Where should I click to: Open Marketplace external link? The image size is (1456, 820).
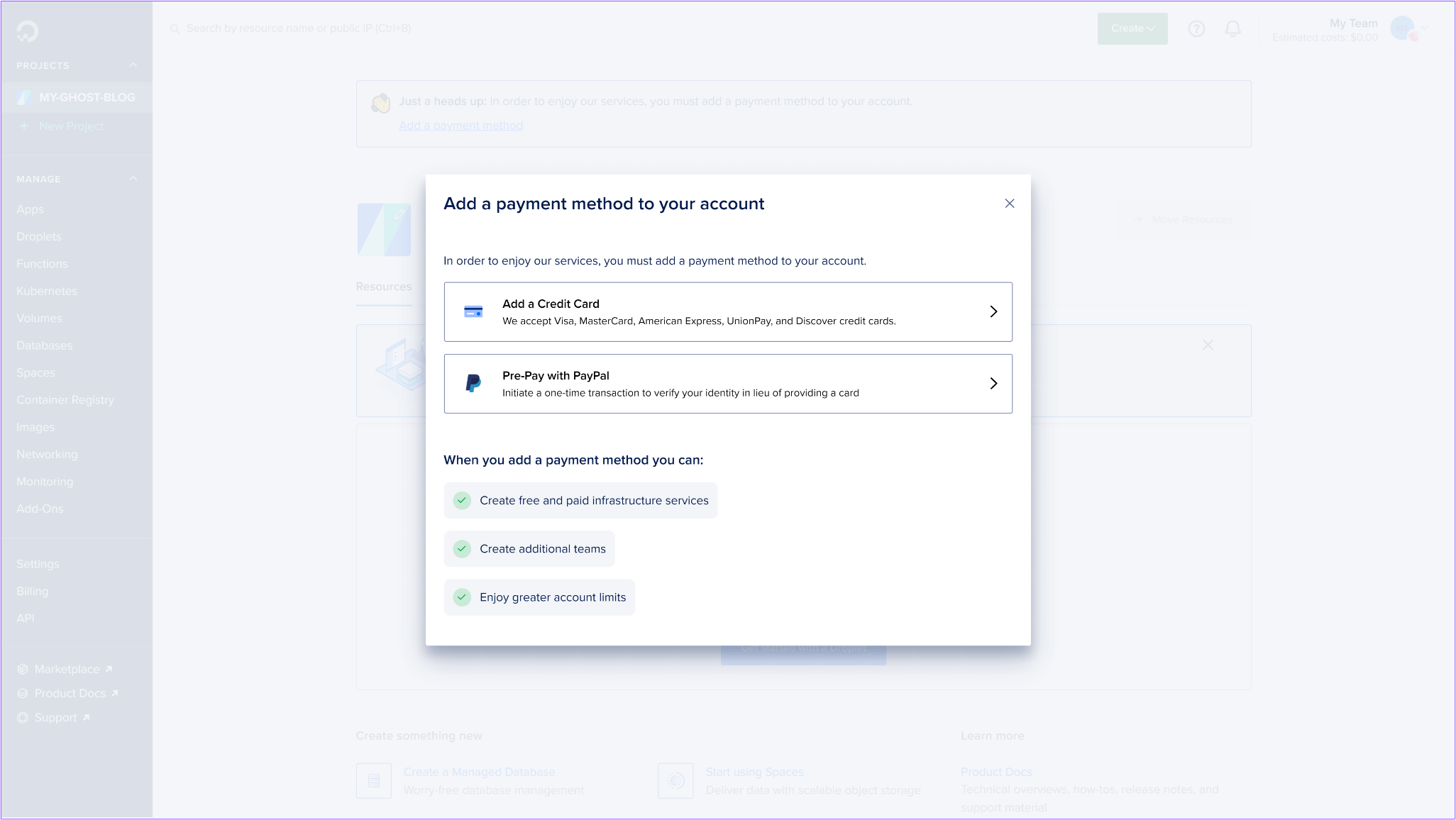pos(74,670)
